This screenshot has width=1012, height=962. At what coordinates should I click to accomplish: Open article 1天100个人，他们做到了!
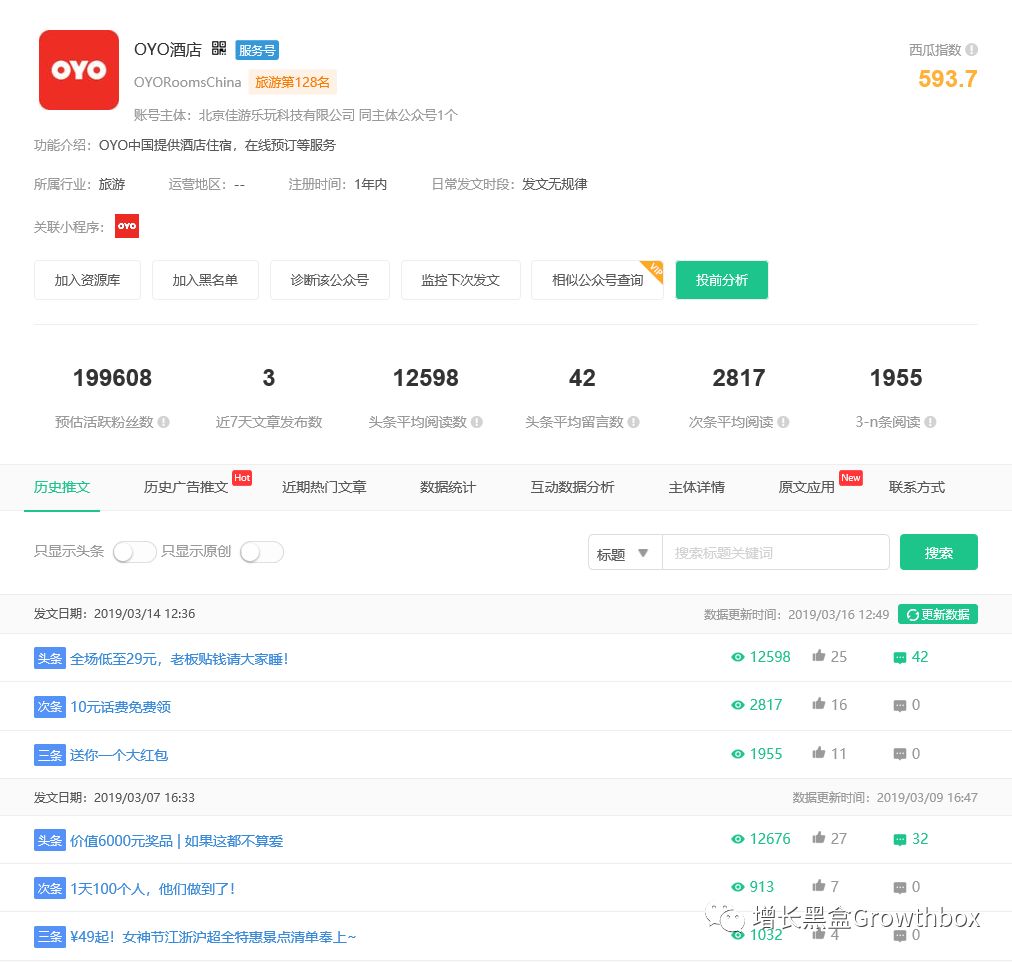tap(152, 889)
